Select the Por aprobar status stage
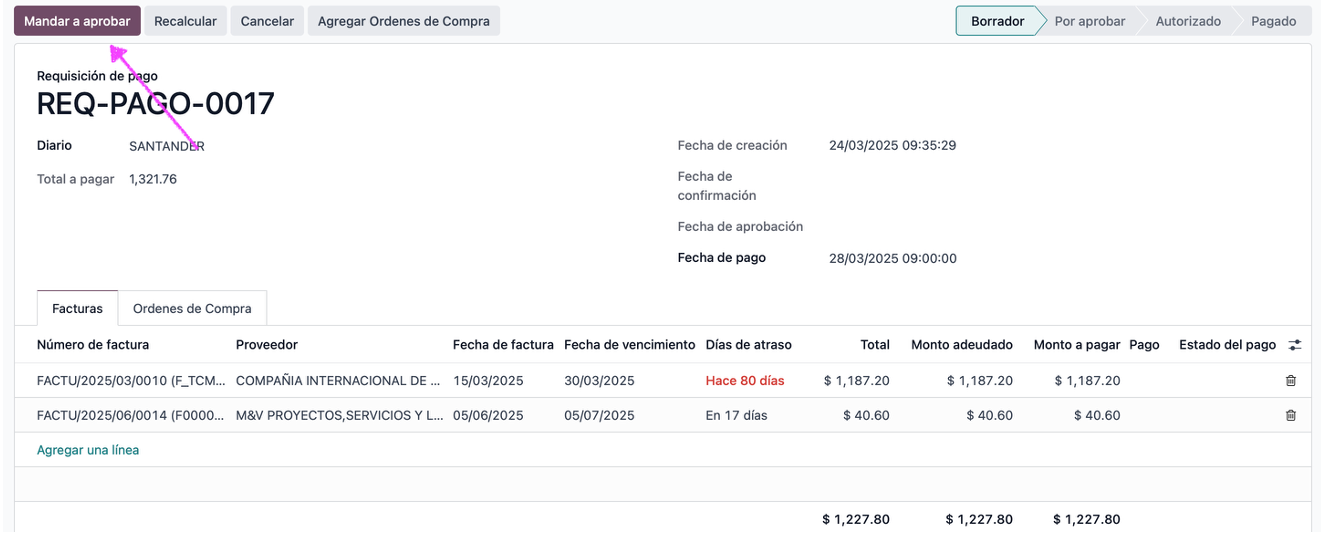Screen dimensions: 1321x538 pyautogui.click(x=1090, y=21)
